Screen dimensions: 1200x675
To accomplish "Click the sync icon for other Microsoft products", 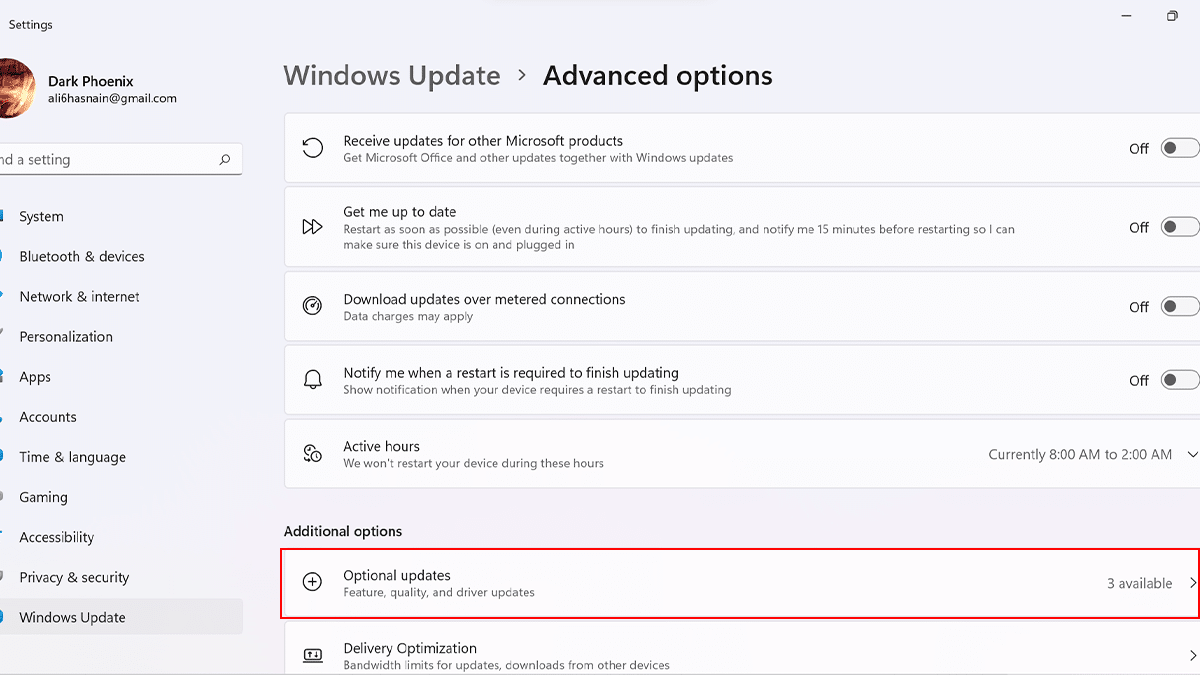I will [x=313, y=148].
